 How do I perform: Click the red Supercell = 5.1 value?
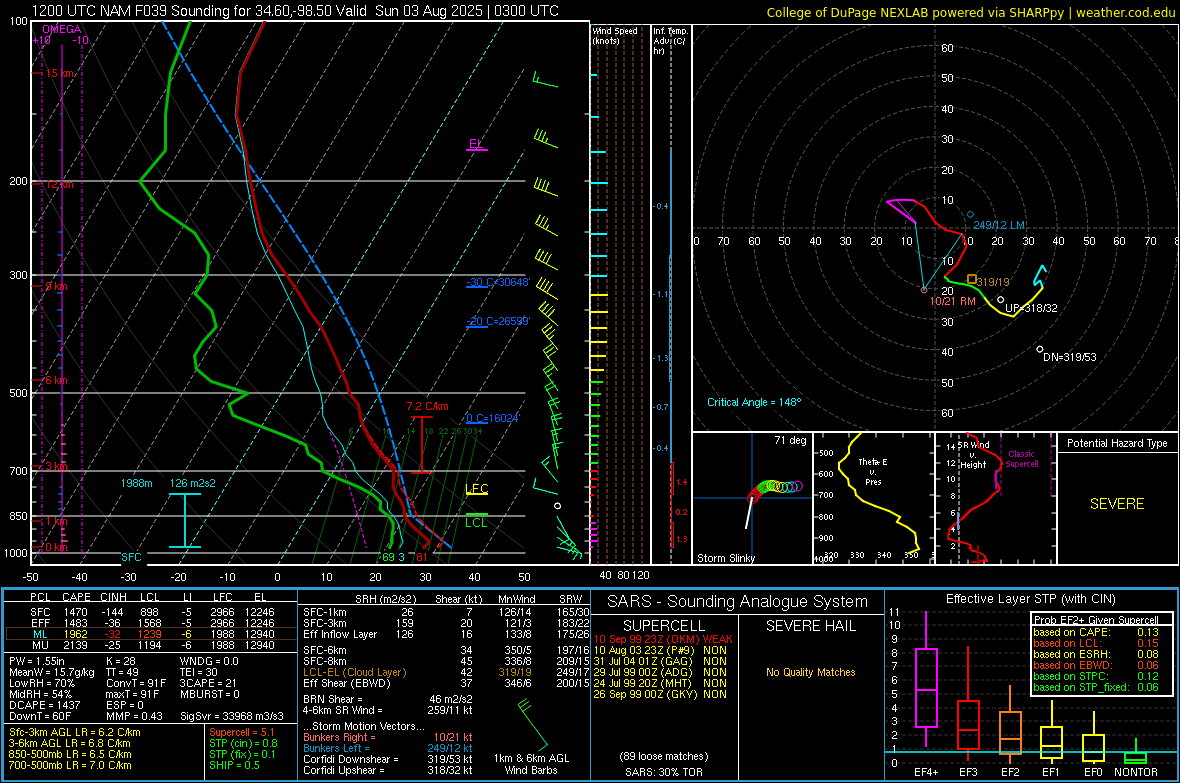pos(242,732)
